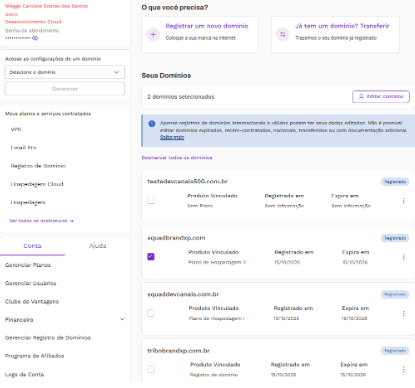The width and height of the screenshot is (415, 388).
Task: Reveal the support password with the eye icon
Action: 35,38
